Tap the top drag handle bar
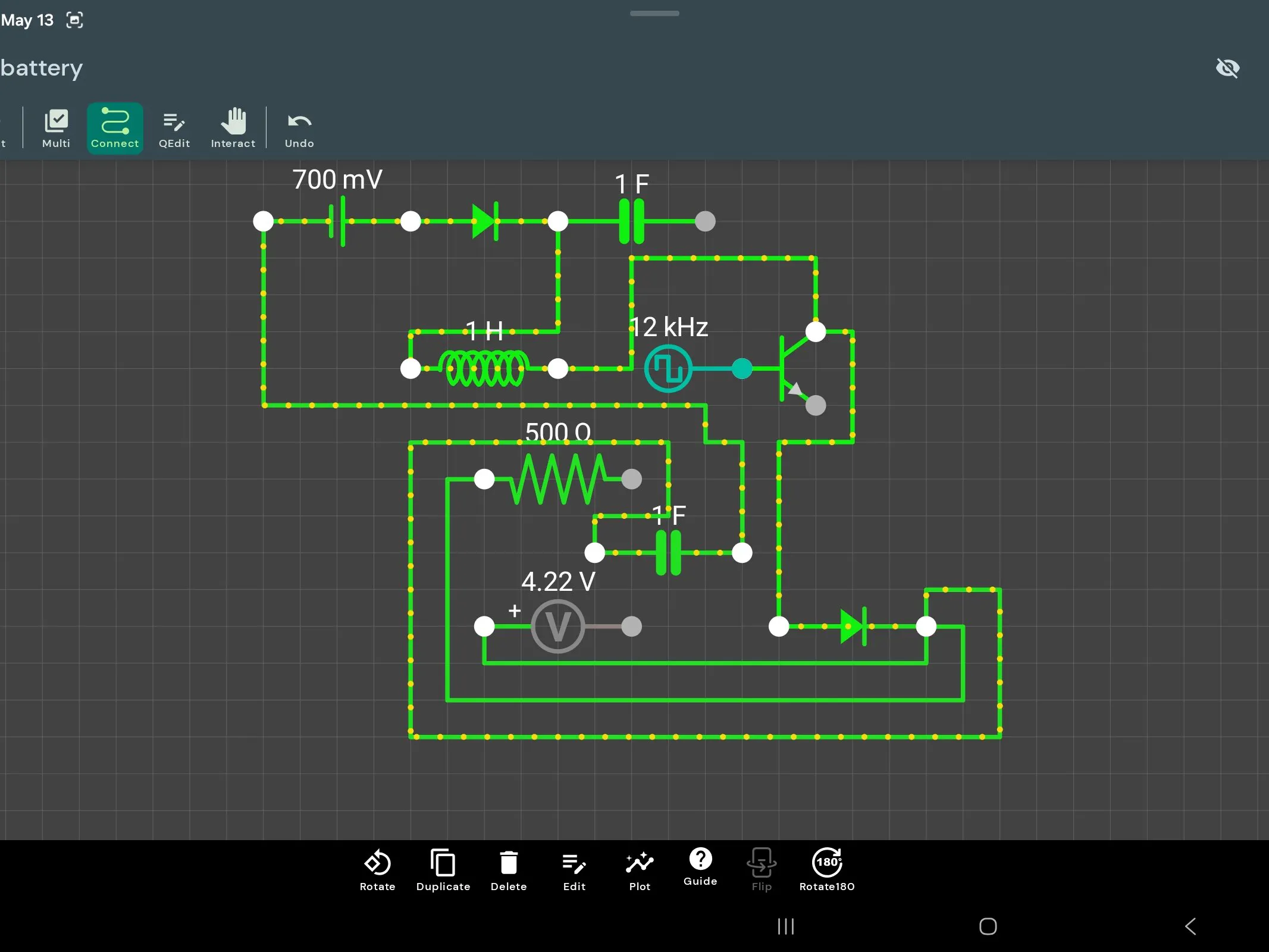This screenshot has height=952, width=1269. point(654,13)
